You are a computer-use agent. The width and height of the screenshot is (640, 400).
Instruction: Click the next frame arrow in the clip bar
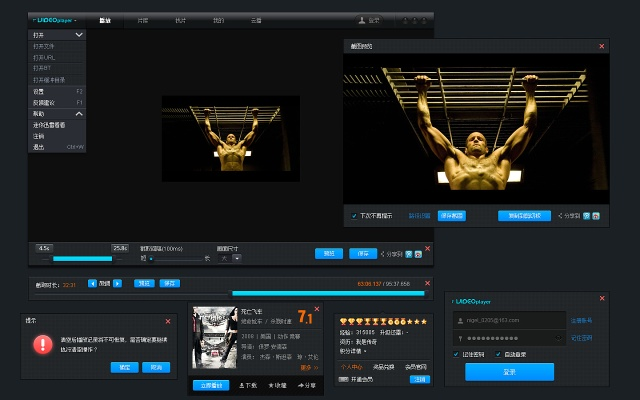(117, 284)
